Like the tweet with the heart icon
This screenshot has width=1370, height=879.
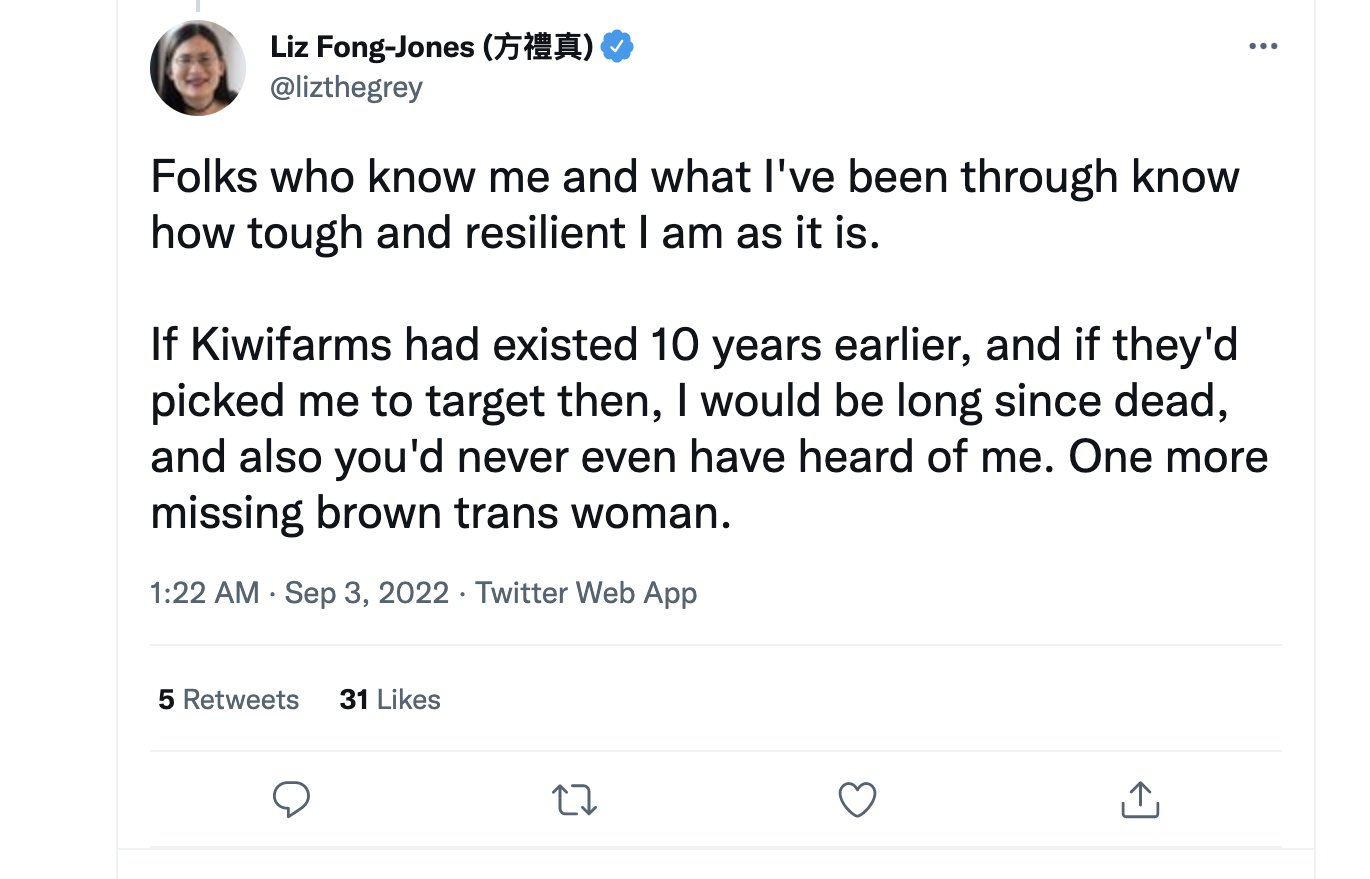click(x=857, y=800)
